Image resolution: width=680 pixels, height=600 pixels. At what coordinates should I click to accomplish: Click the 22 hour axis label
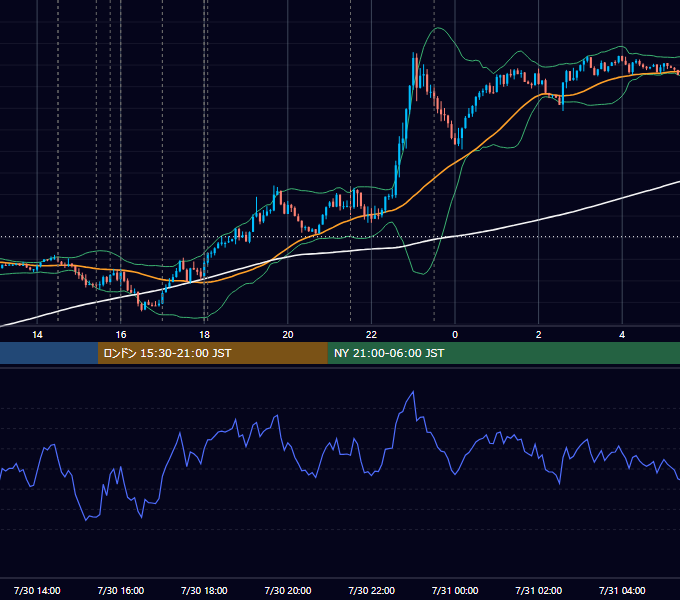coord(371,335)
